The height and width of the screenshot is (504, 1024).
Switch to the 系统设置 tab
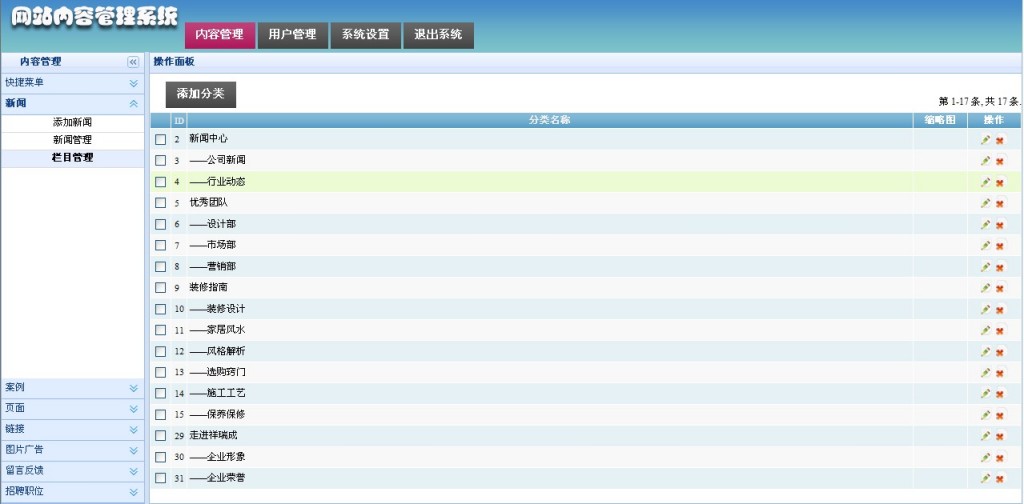366,35
